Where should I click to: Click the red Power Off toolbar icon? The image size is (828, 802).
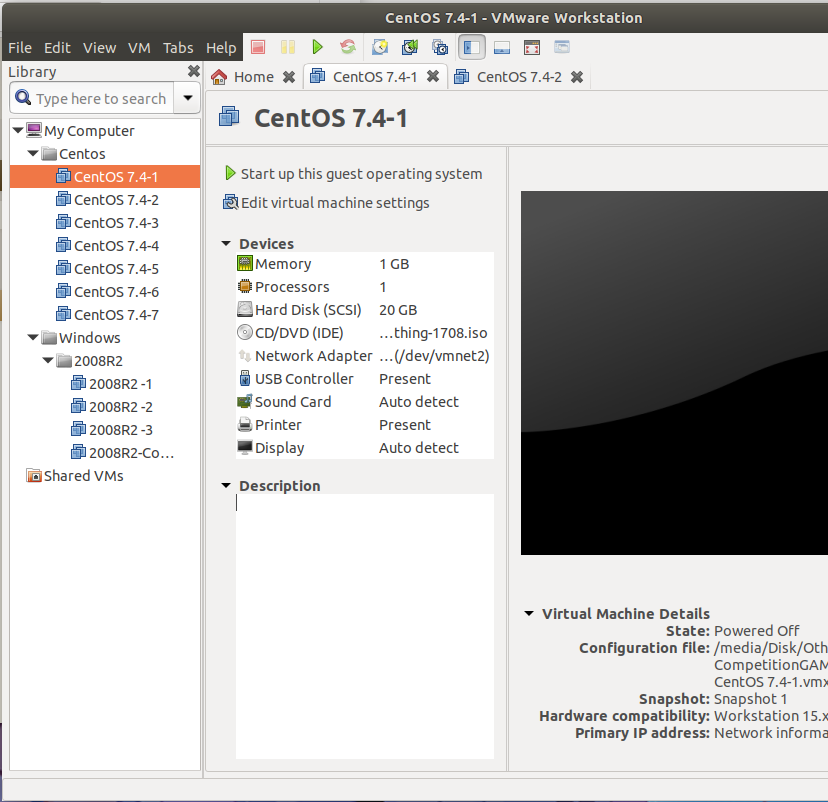click(258, 48)
